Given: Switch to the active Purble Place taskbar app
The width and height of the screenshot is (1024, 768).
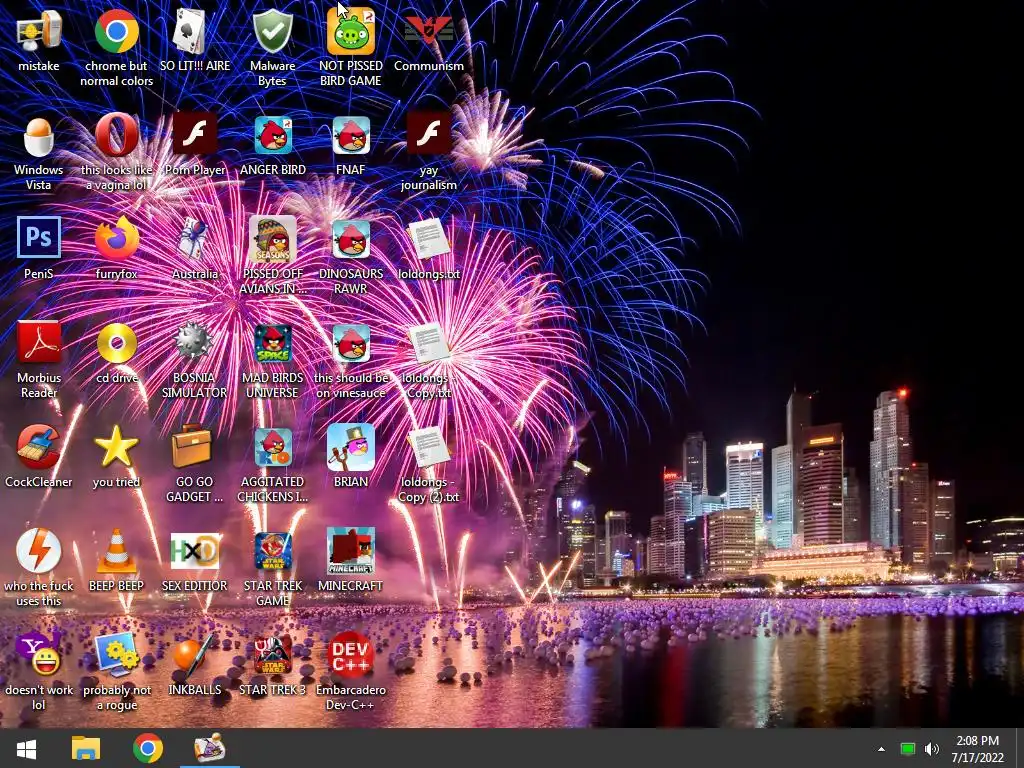Looking at the screenshot, I should [x=210, y=748].
